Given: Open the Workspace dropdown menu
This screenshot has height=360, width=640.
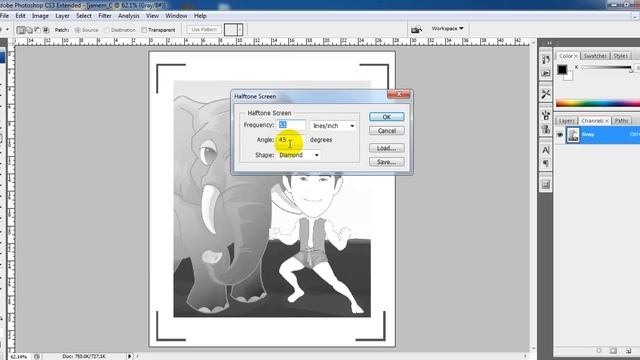Looking at the screenshot, I should click(x=447, y=29).
